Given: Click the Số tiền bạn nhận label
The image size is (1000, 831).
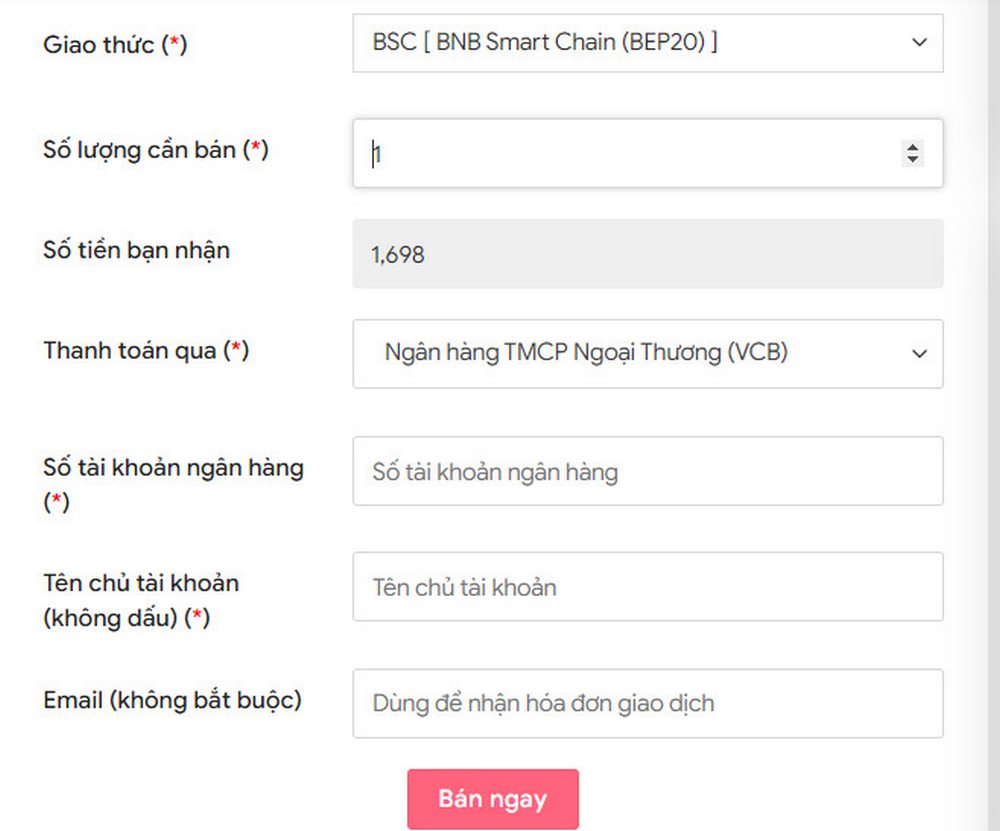Looking at the screenshot, I should 136,250.
